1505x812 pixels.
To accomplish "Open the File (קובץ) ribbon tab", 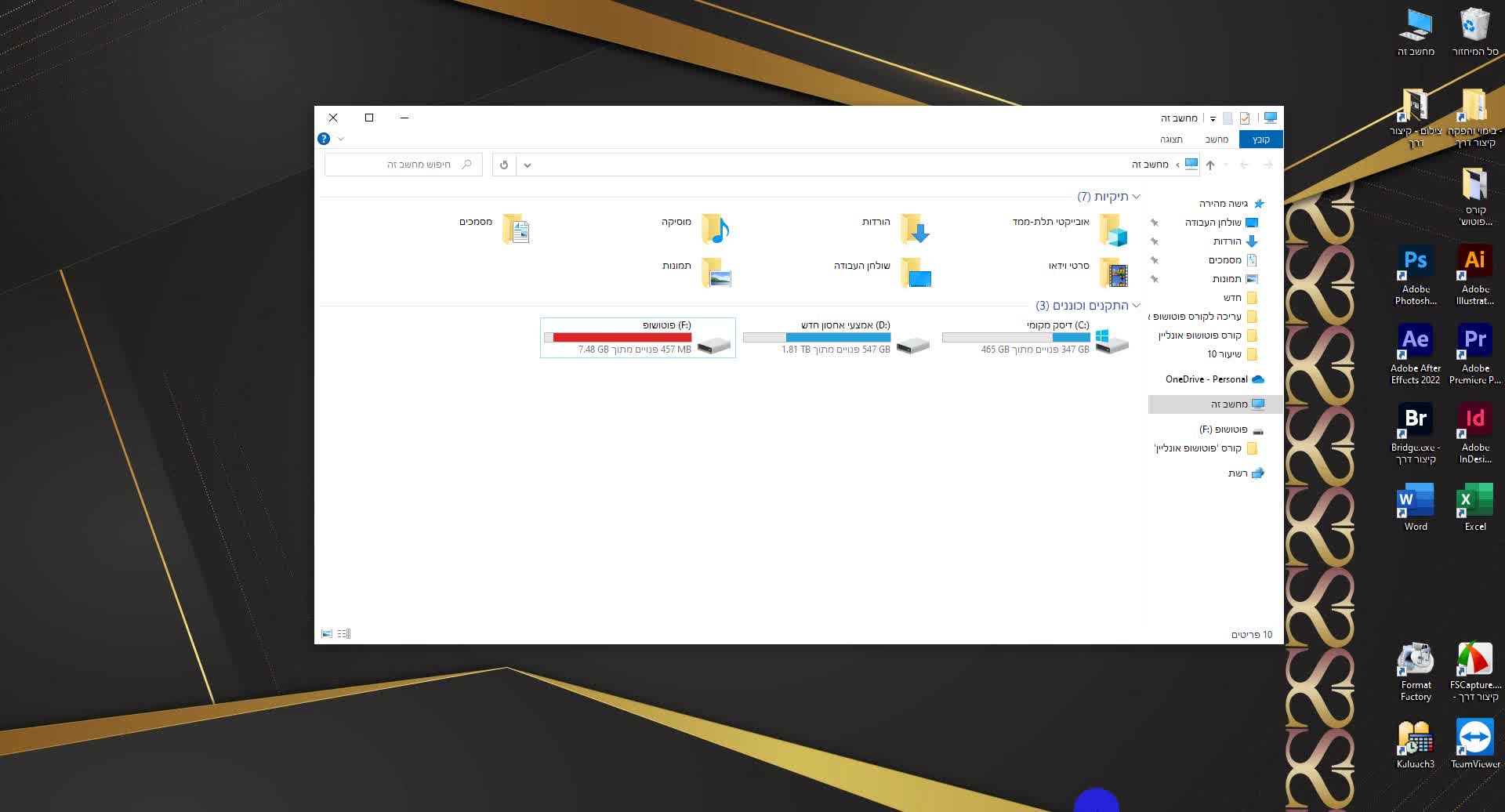I will (x=1260, y=140).
